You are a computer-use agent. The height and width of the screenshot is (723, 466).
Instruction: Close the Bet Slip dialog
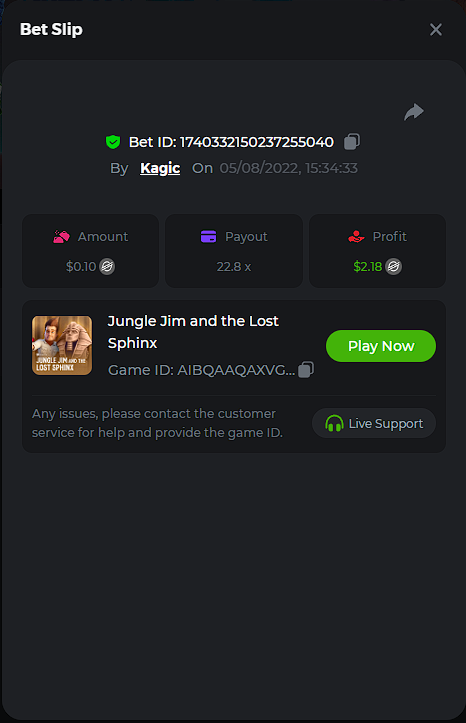pos(436,30)
